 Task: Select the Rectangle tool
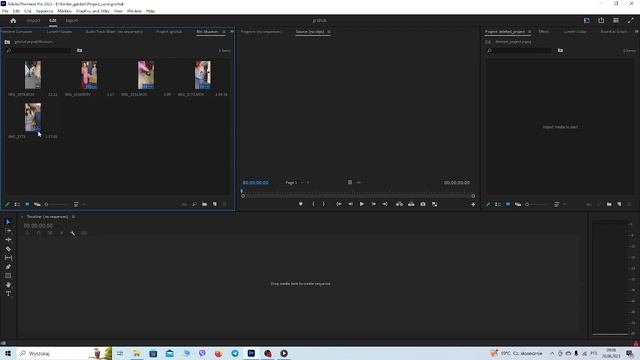coord(8,276)
